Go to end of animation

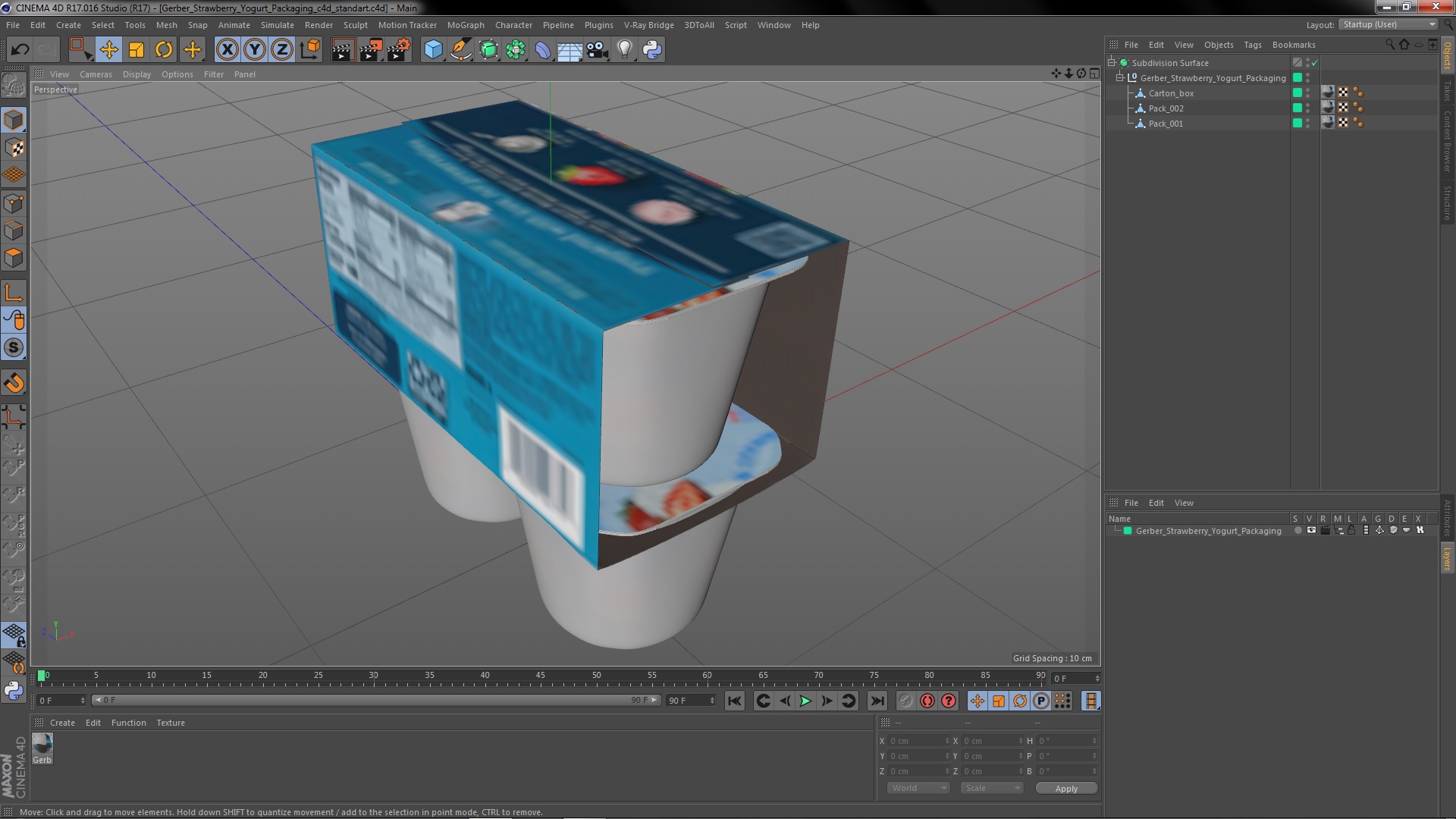point(877,701)
